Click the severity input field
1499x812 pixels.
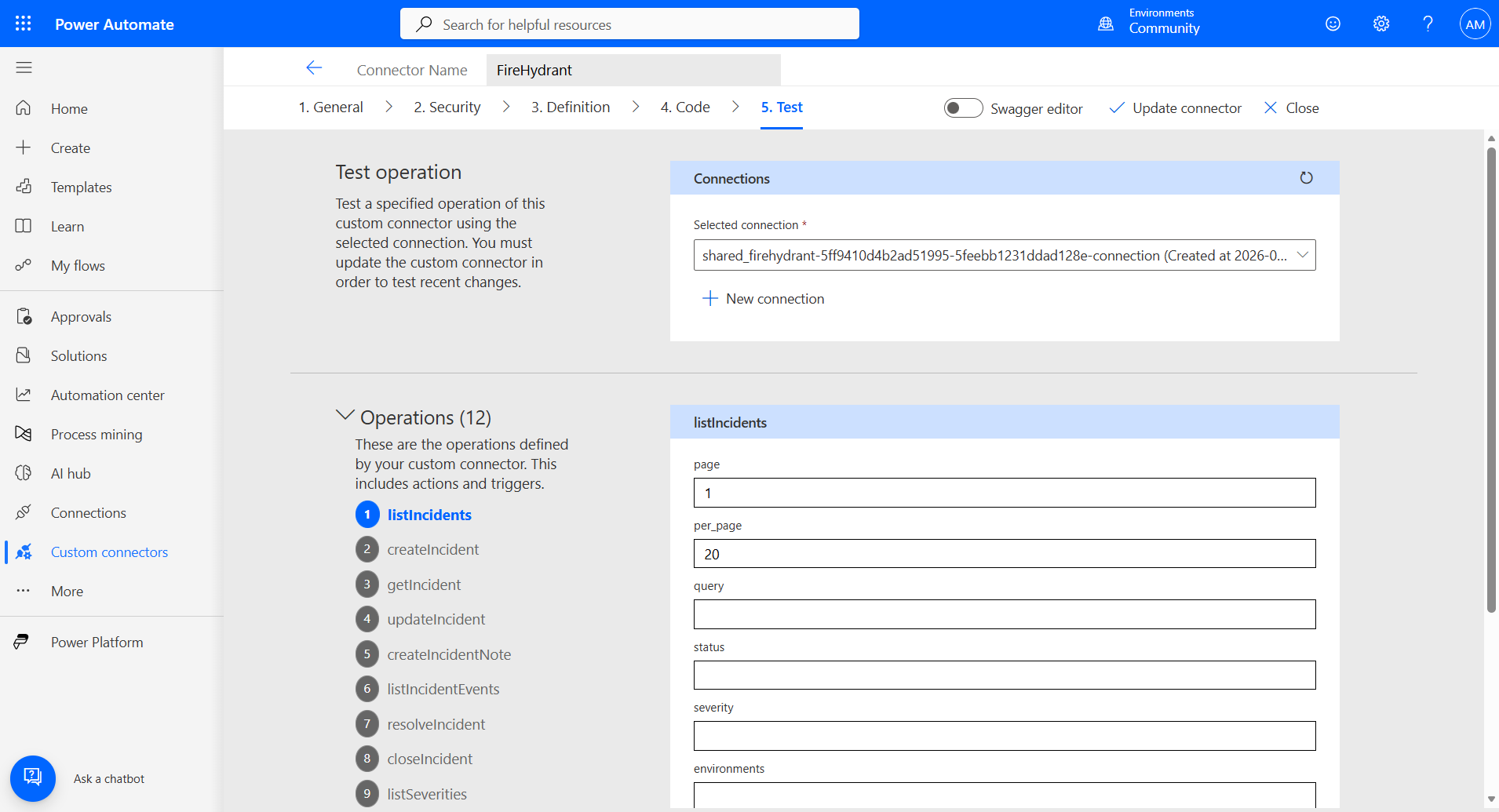(1005, 736)
